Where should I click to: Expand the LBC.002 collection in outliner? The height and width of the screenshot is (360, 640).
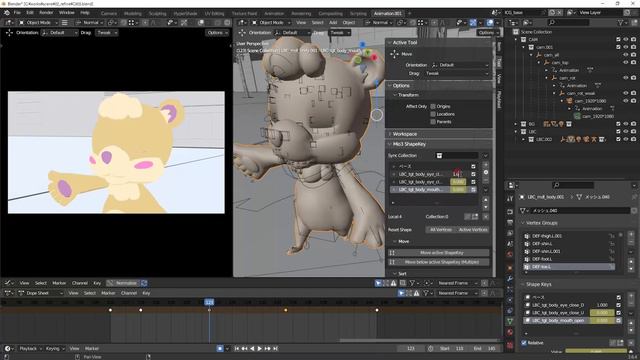[x=524, y=140]
